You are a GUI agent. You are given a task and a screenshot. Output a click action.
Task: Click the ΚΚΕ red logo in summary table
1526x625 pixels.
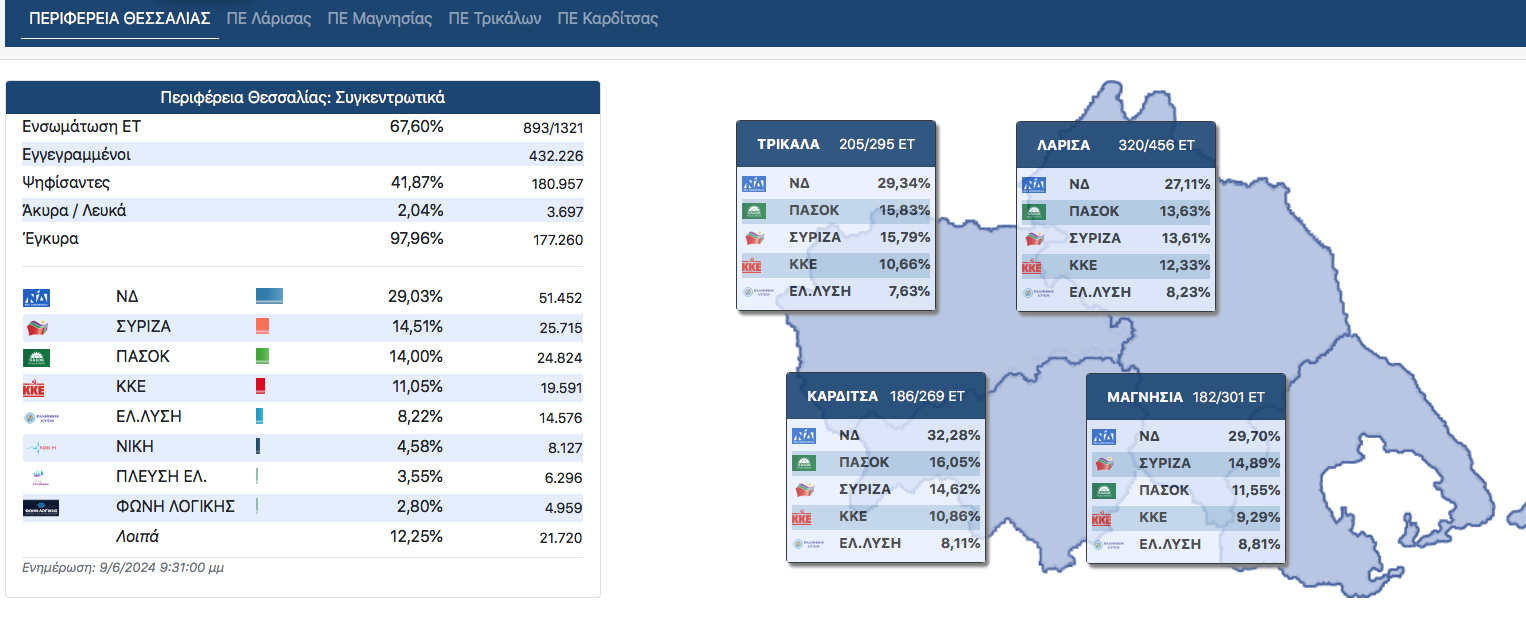(34, 388)
